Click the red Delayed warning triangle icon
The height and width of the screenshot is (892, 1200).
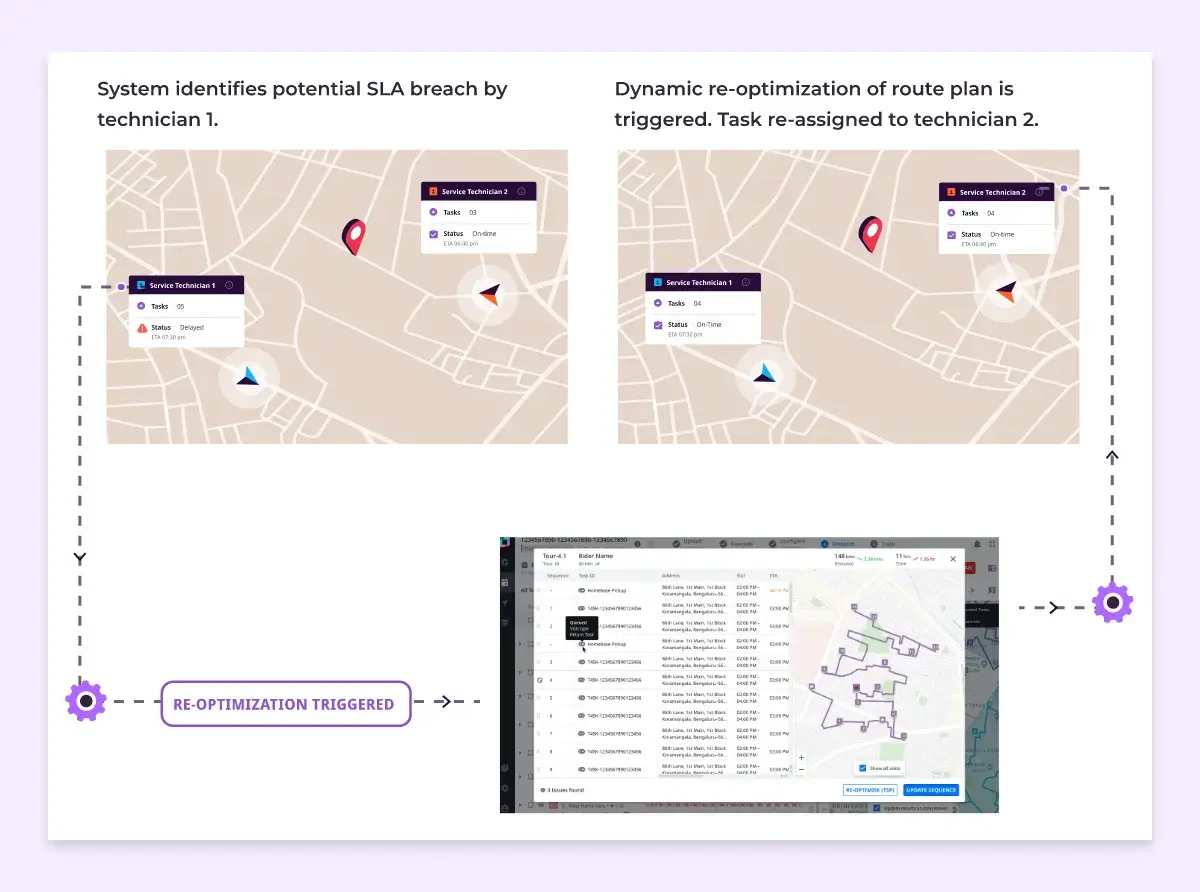pyautogui.click(x=142, y=328)
